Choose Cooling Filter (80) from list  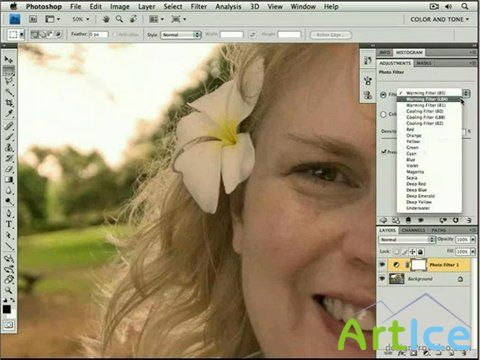[x=429, y=111]
